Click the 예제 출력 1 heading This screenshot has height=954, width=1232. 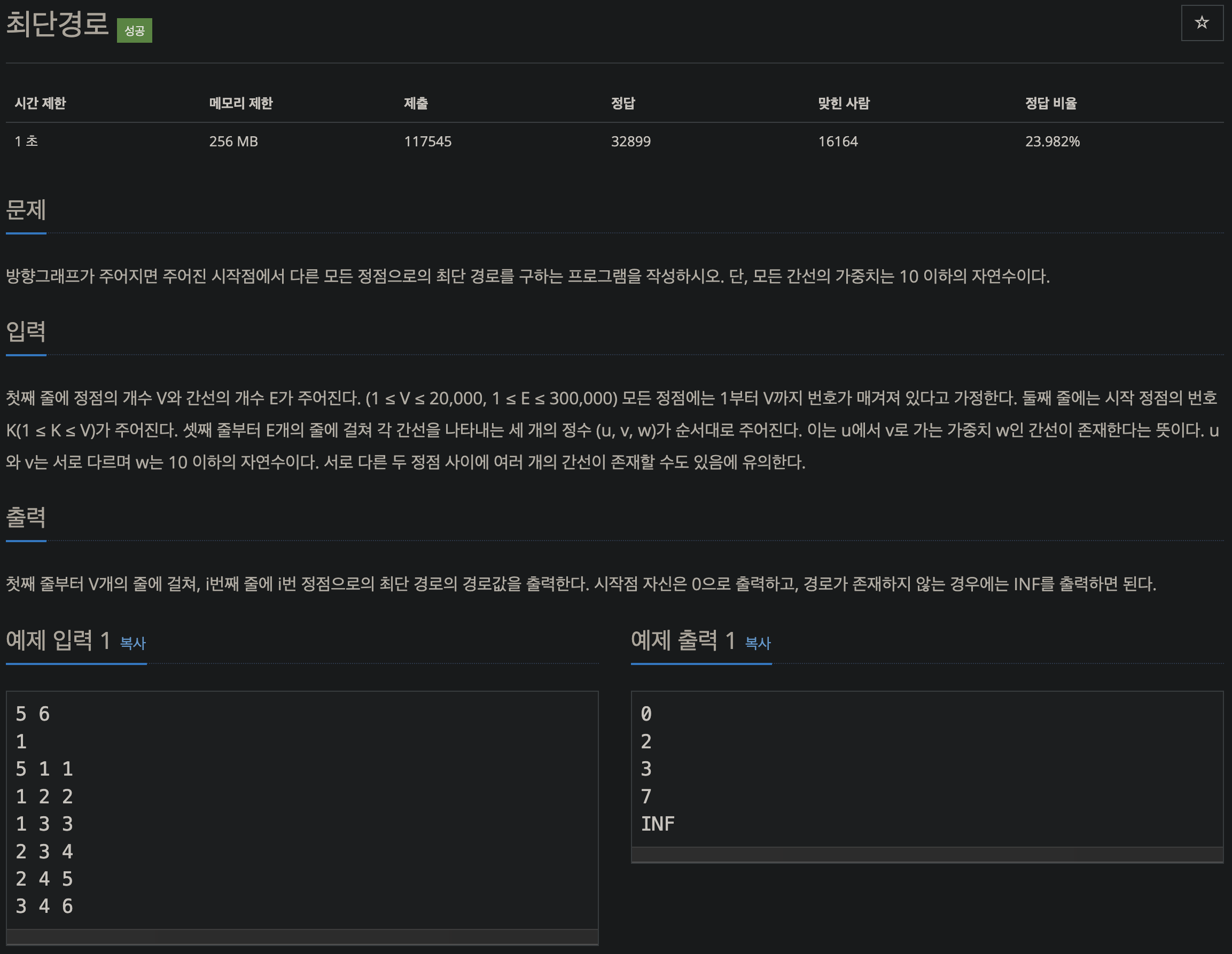(683, 640)
